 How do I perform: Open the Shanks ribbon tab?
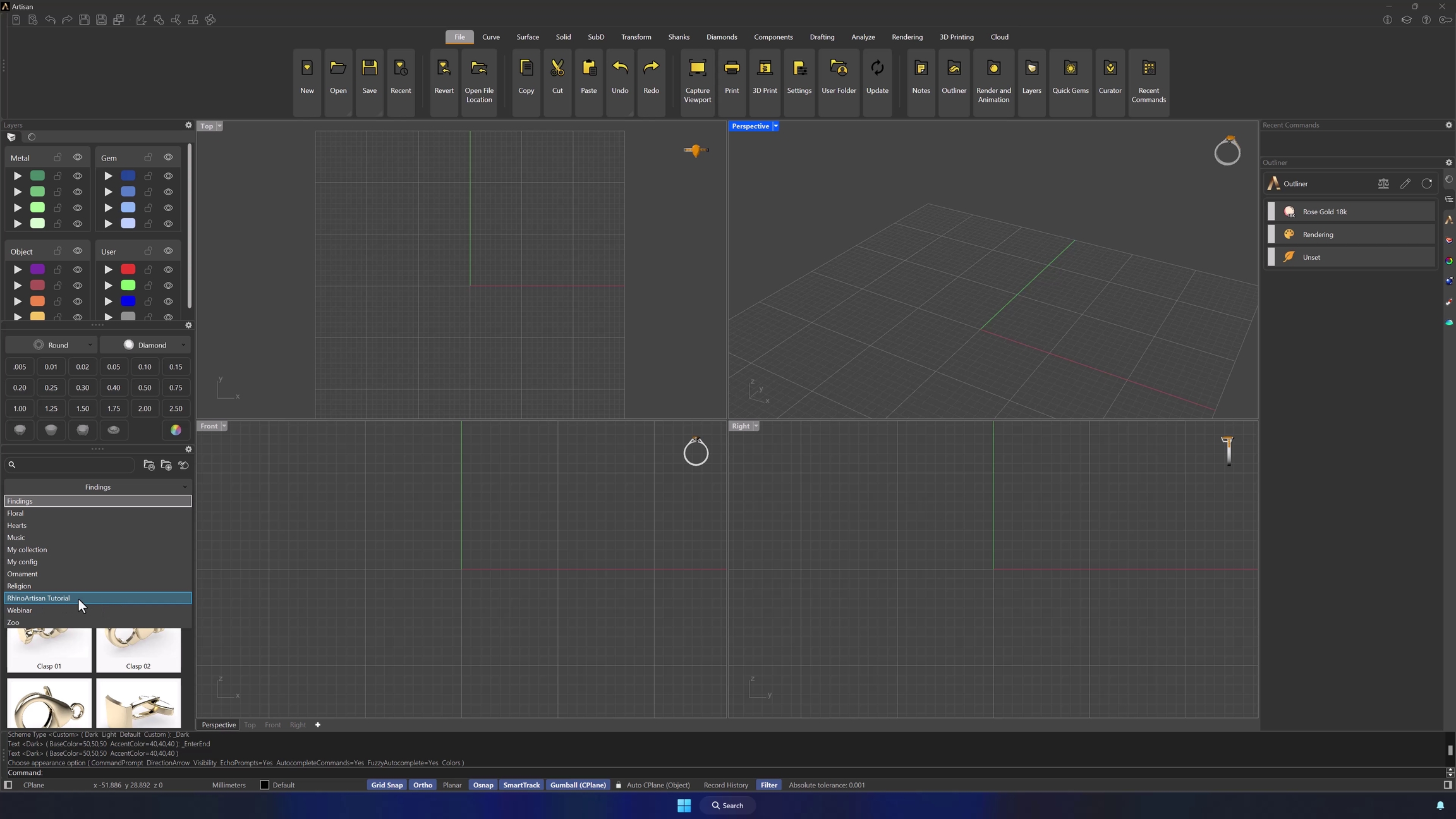coord(678,37)
